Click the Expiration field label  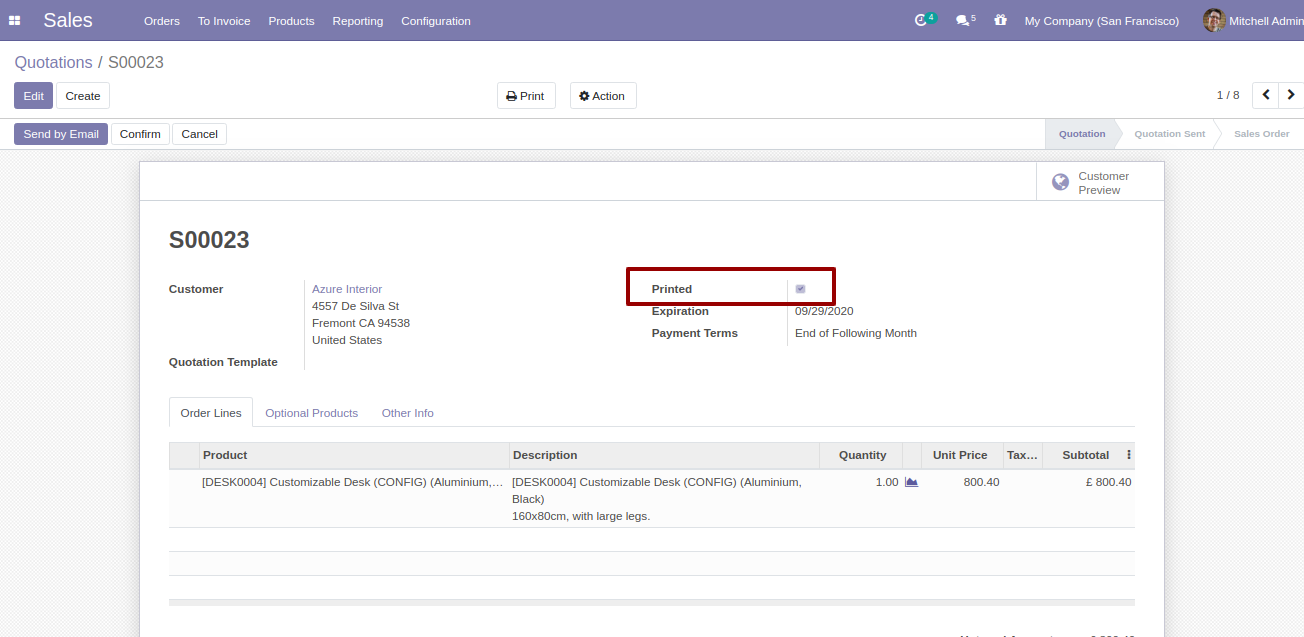pyautogui.click(x=680, y=311)
